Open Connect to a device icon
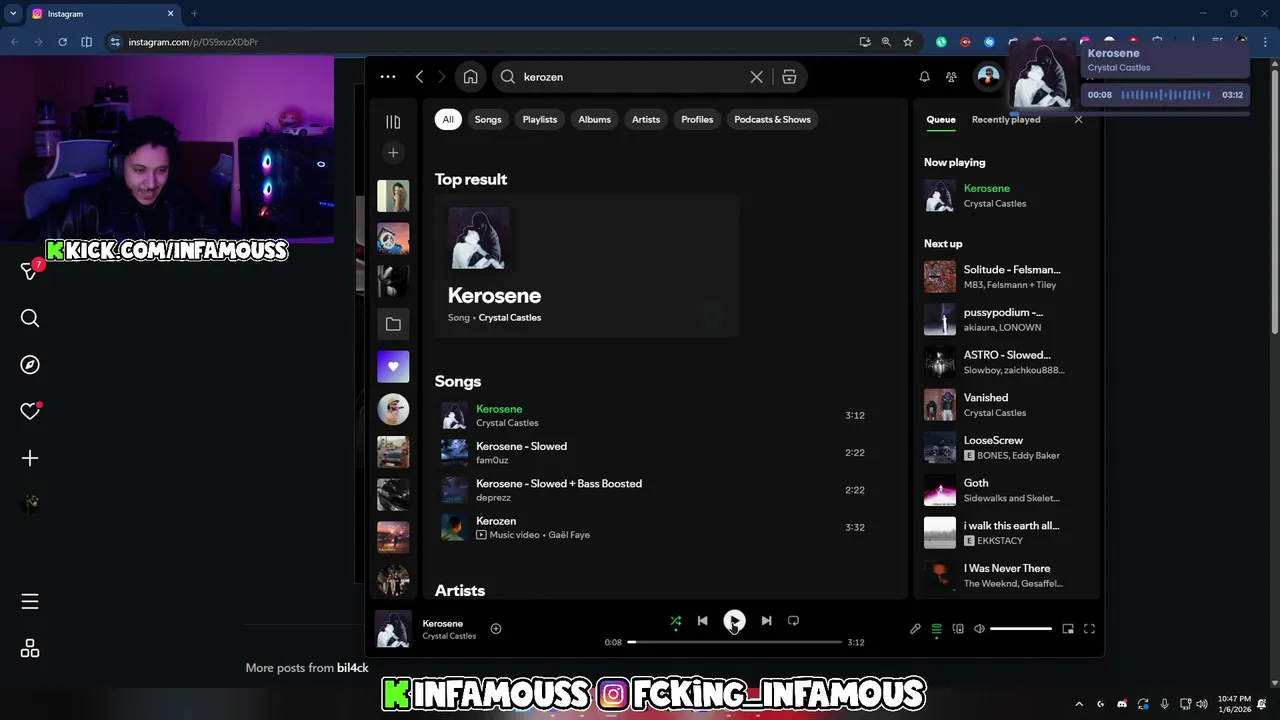The image size is (1280, 720). [x=958, y=629]
